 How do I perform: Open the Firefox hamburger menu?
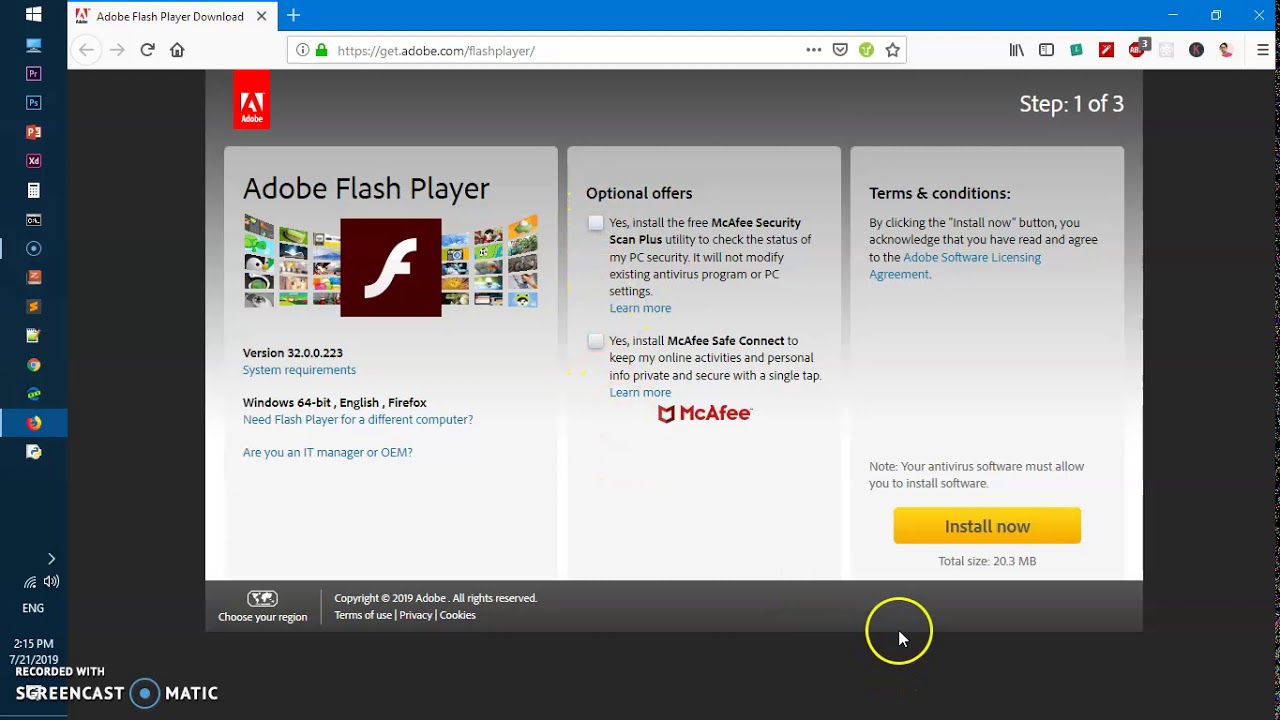coord(1262,50)
